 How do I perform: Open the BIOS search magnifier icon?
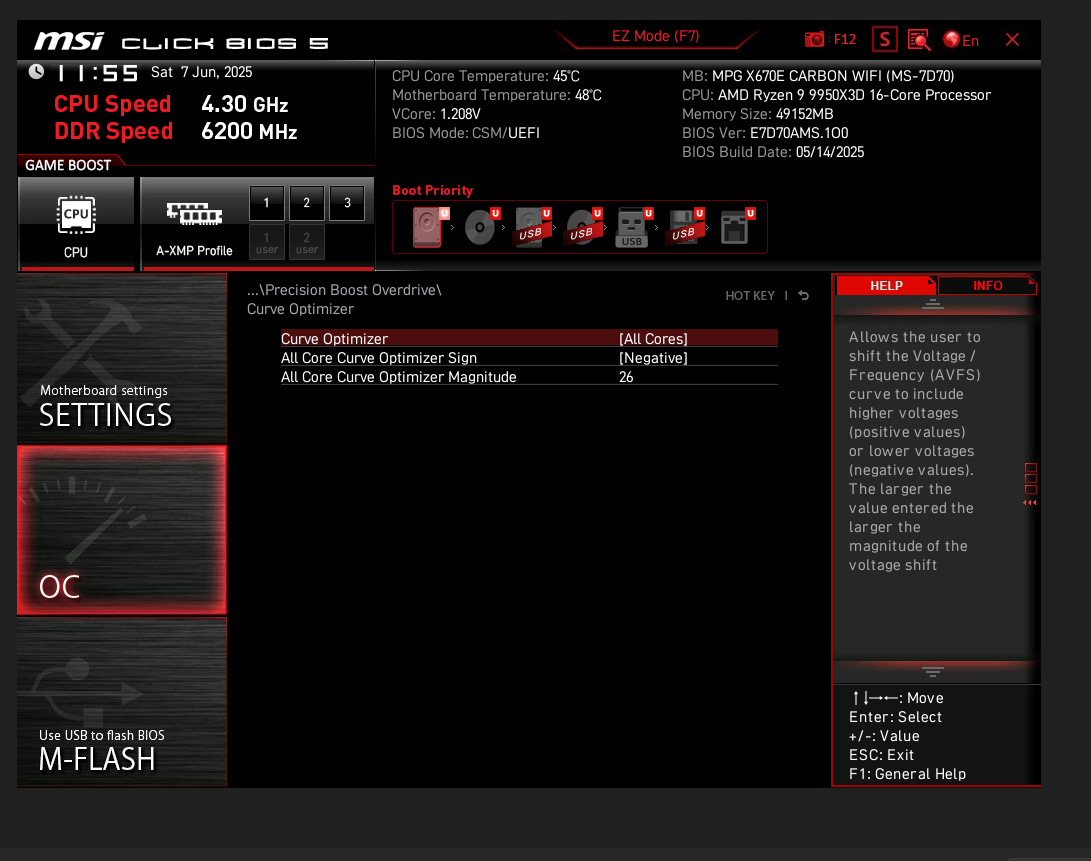coord(919,40)
